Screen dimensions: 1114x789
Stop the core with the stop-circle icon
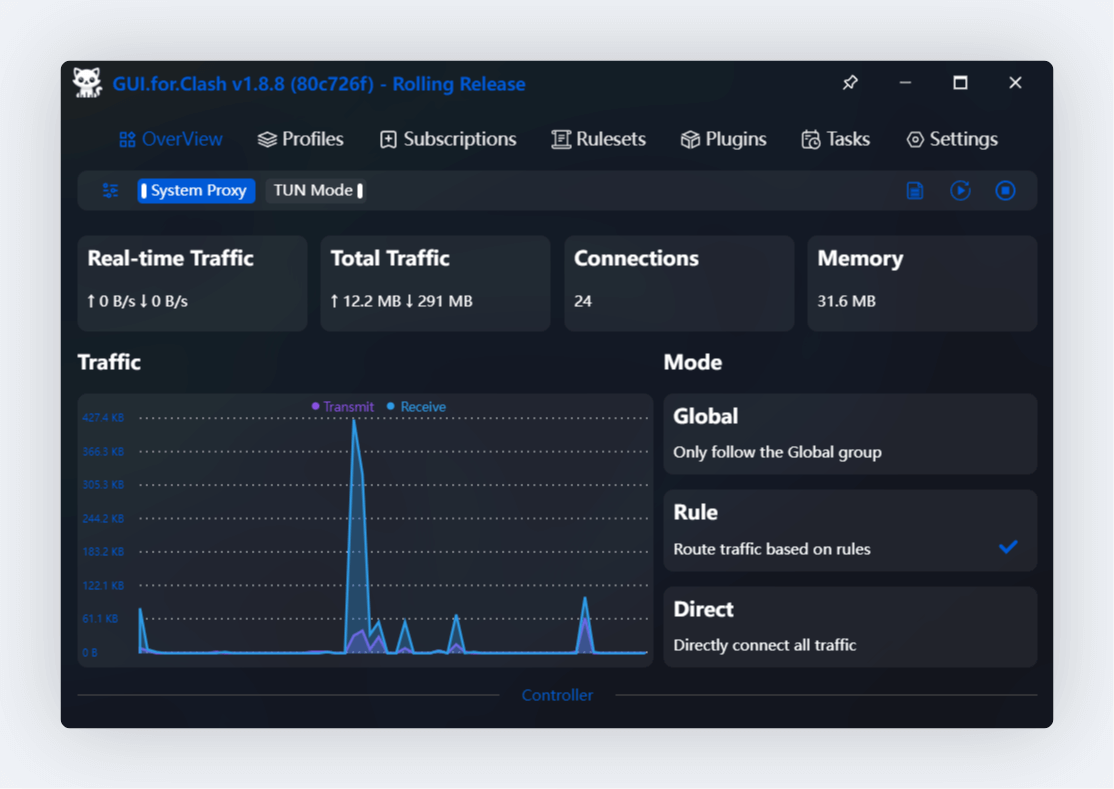click(x=1005, y=190)
